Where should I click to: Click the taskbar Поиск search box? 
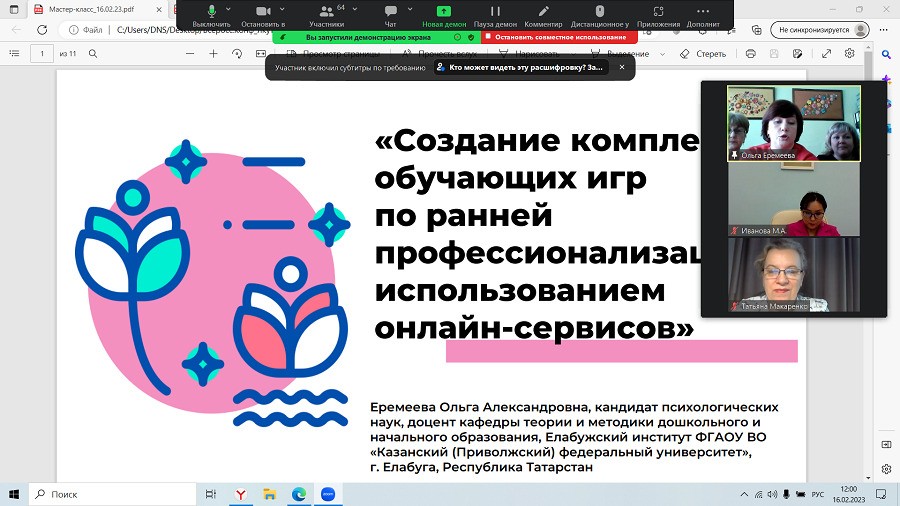[112, 494]
